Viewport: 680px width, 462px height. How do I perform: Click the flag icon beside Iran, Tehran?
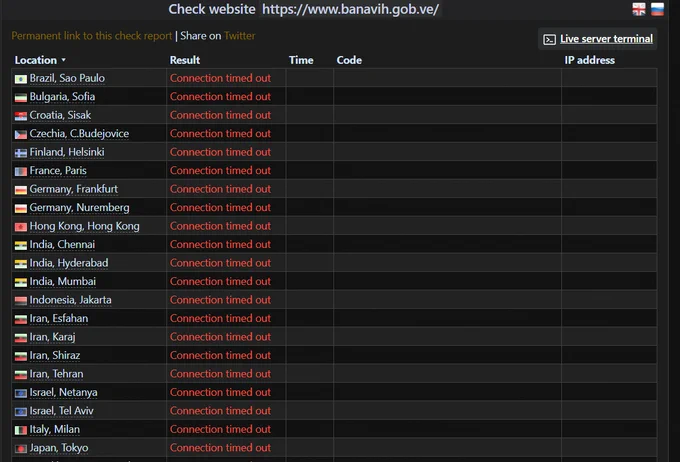coord(21,375)
